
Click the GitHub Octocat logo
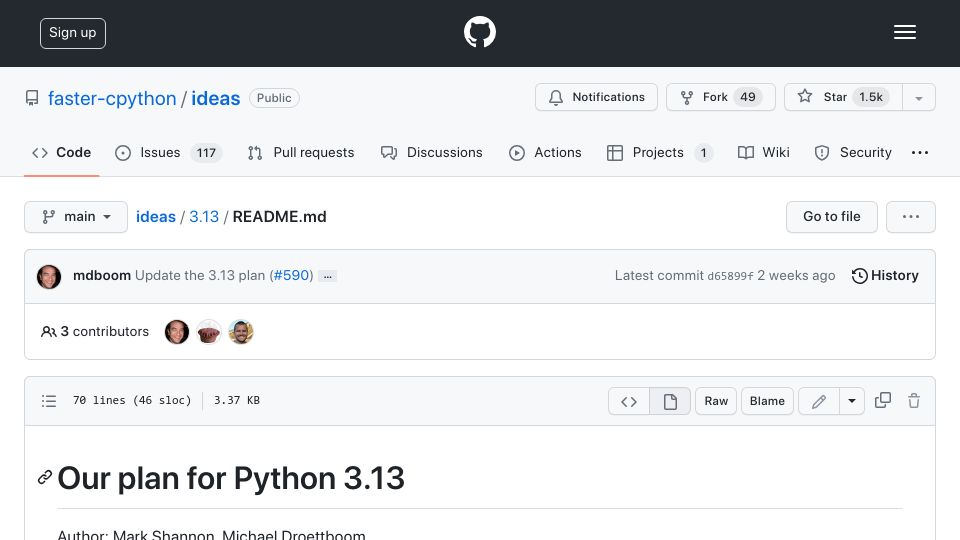tap(479, 32)
